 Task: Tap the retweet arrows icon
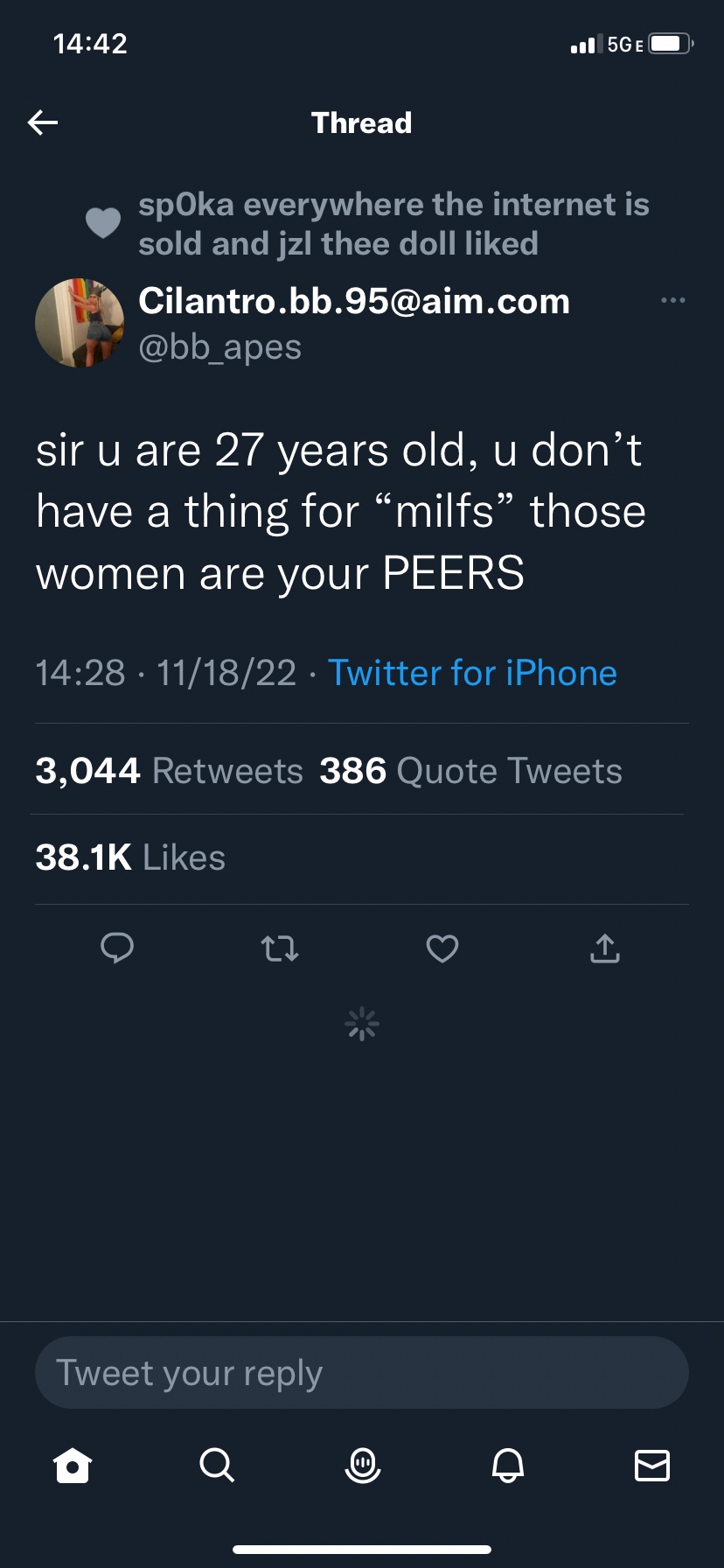280,948
